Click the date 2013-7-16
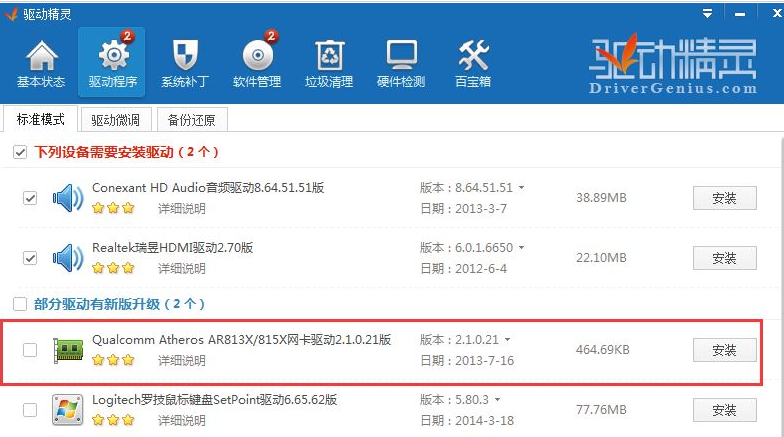The width and height of the screenshot is (784, 437). [484, 360]
